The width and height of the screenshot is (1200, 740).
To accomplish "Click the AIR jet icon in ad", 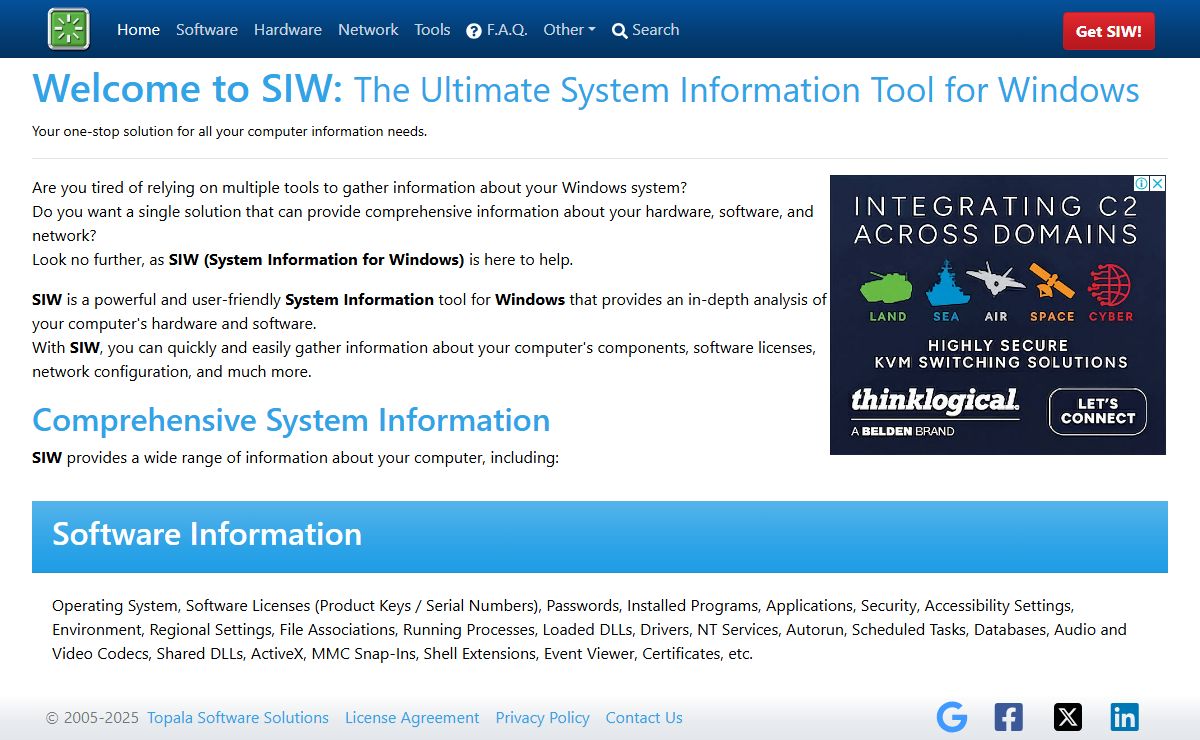I will tap(996, 279).
